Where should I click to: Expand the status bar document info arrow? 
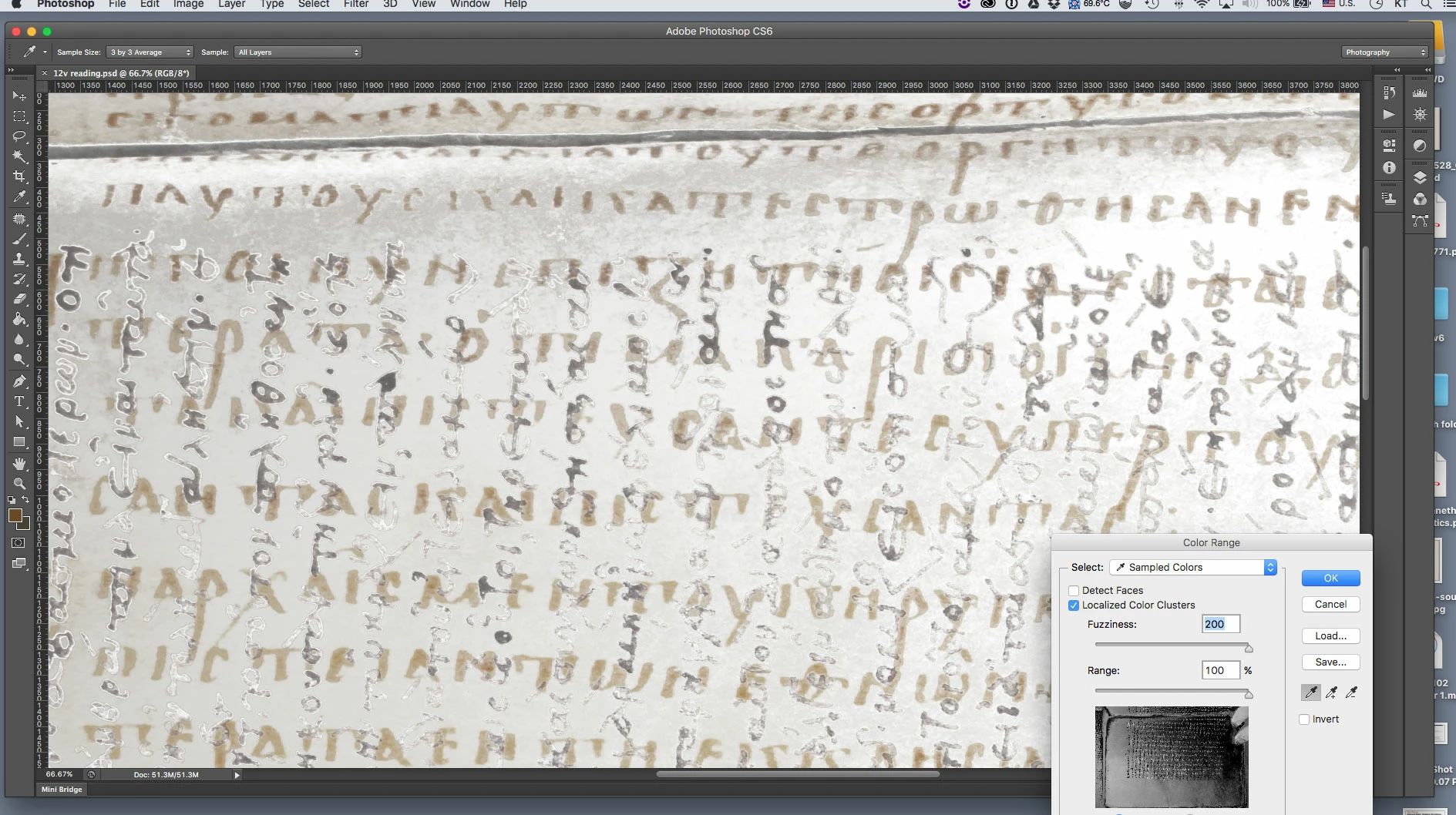pyautogui.click(x=237, y=775)
